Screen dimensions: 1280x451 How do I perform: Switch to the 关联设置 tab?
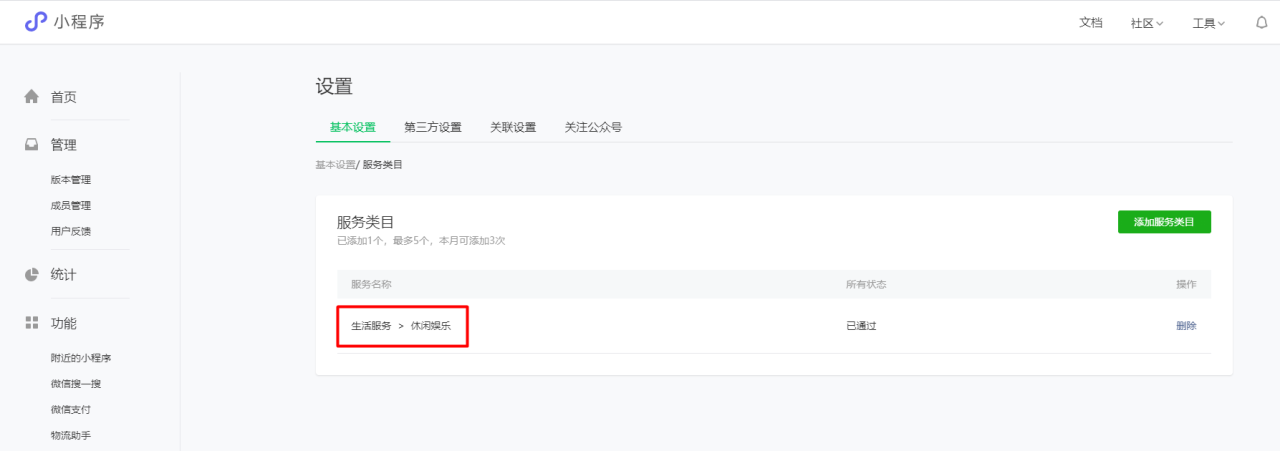point(513,127)
